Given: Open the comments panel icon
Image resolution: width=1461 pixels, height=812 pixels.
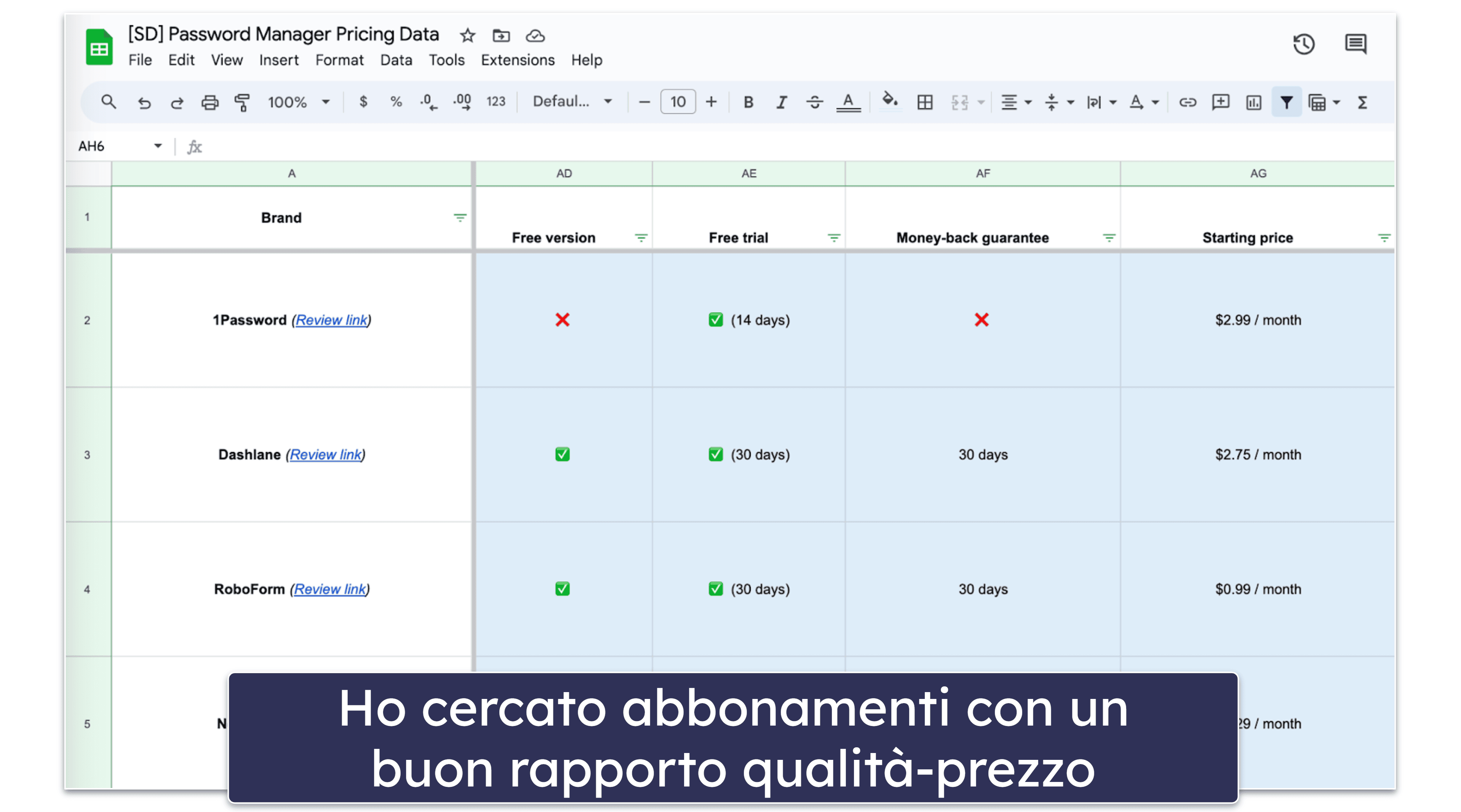Looking at the screenshot, I should point(1356,44).
